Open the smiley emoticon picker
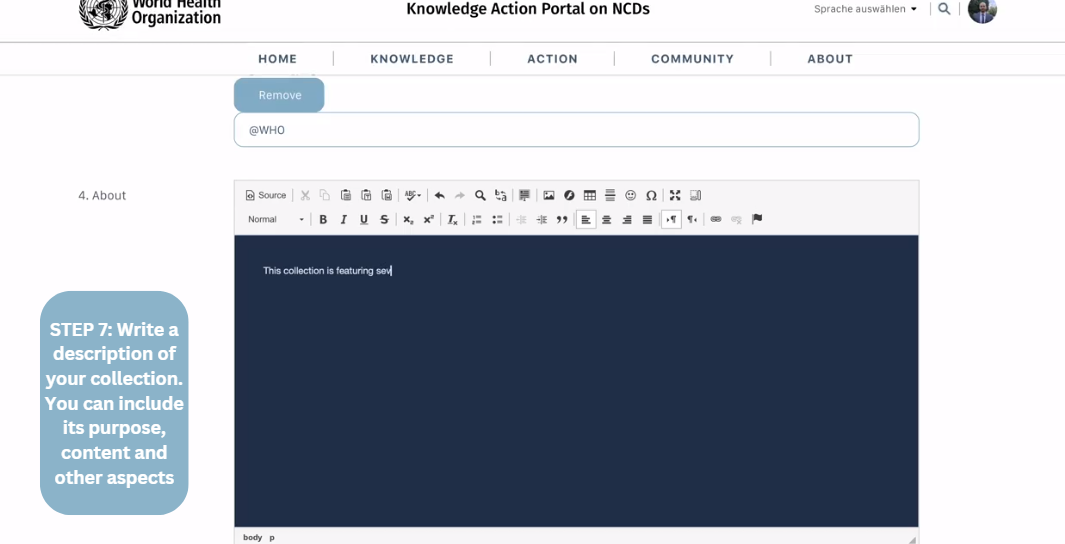Image resolution: width=1065 pixels, height=544 pixels. (x=631, y=196)
